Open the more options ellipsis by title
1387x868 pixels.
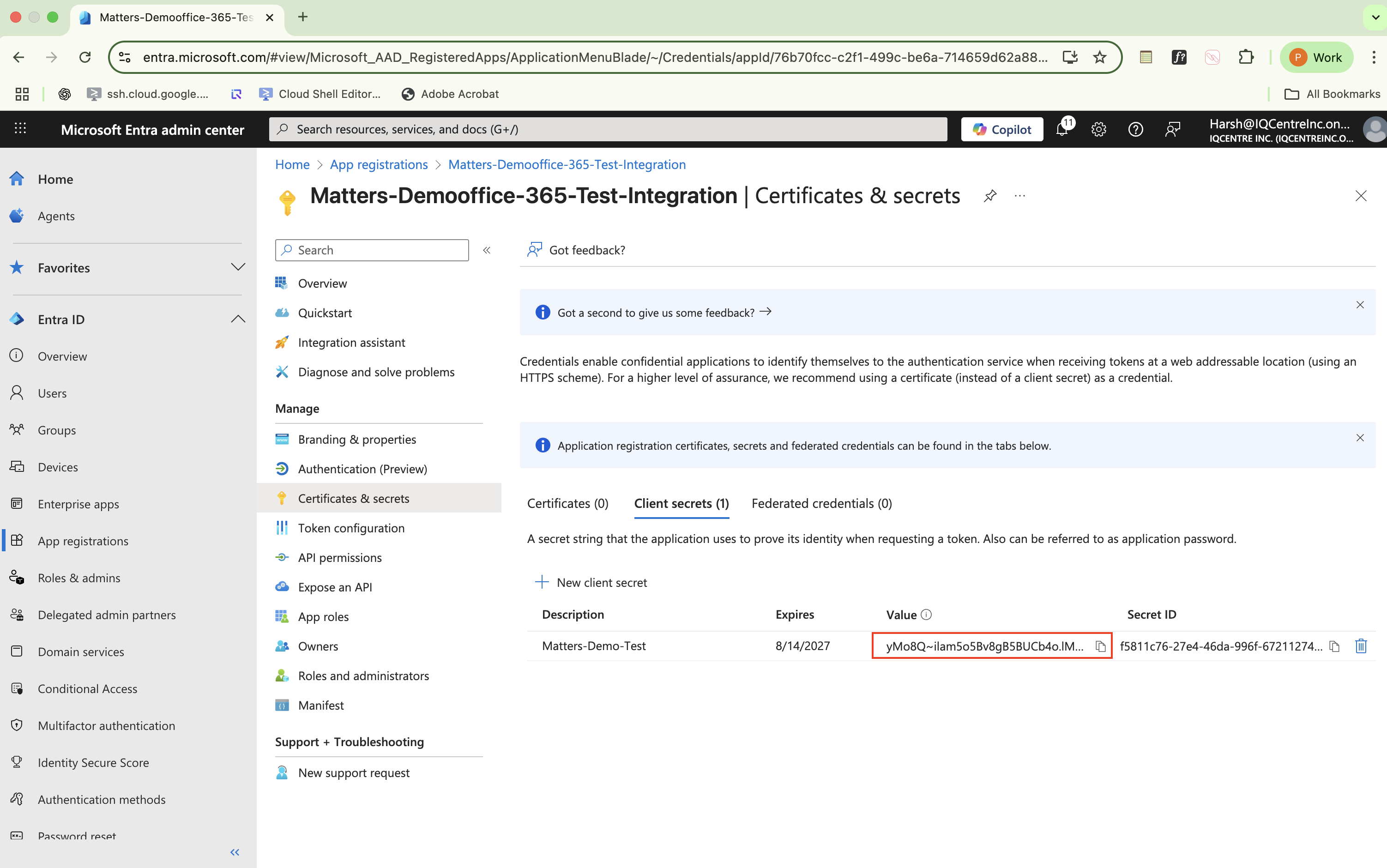coord(1019,196)
